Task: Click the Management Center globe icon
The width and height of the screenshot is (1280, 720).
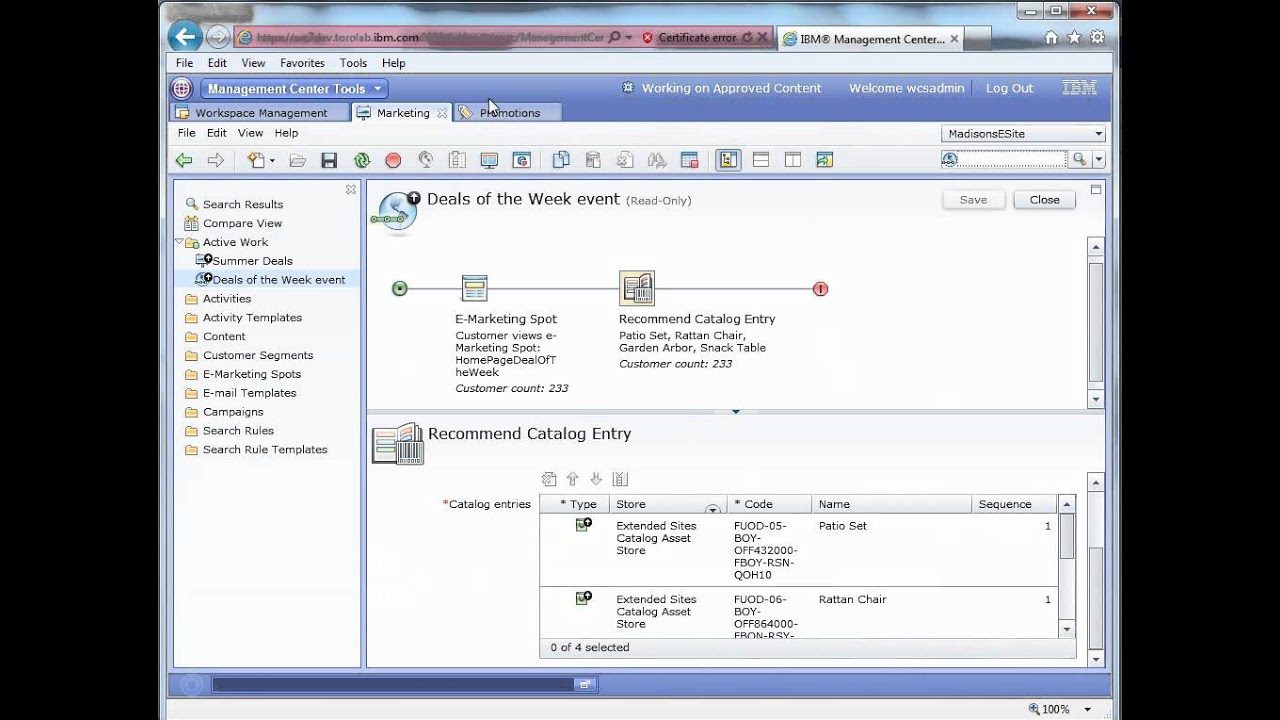Action: [x=181, y=89]
